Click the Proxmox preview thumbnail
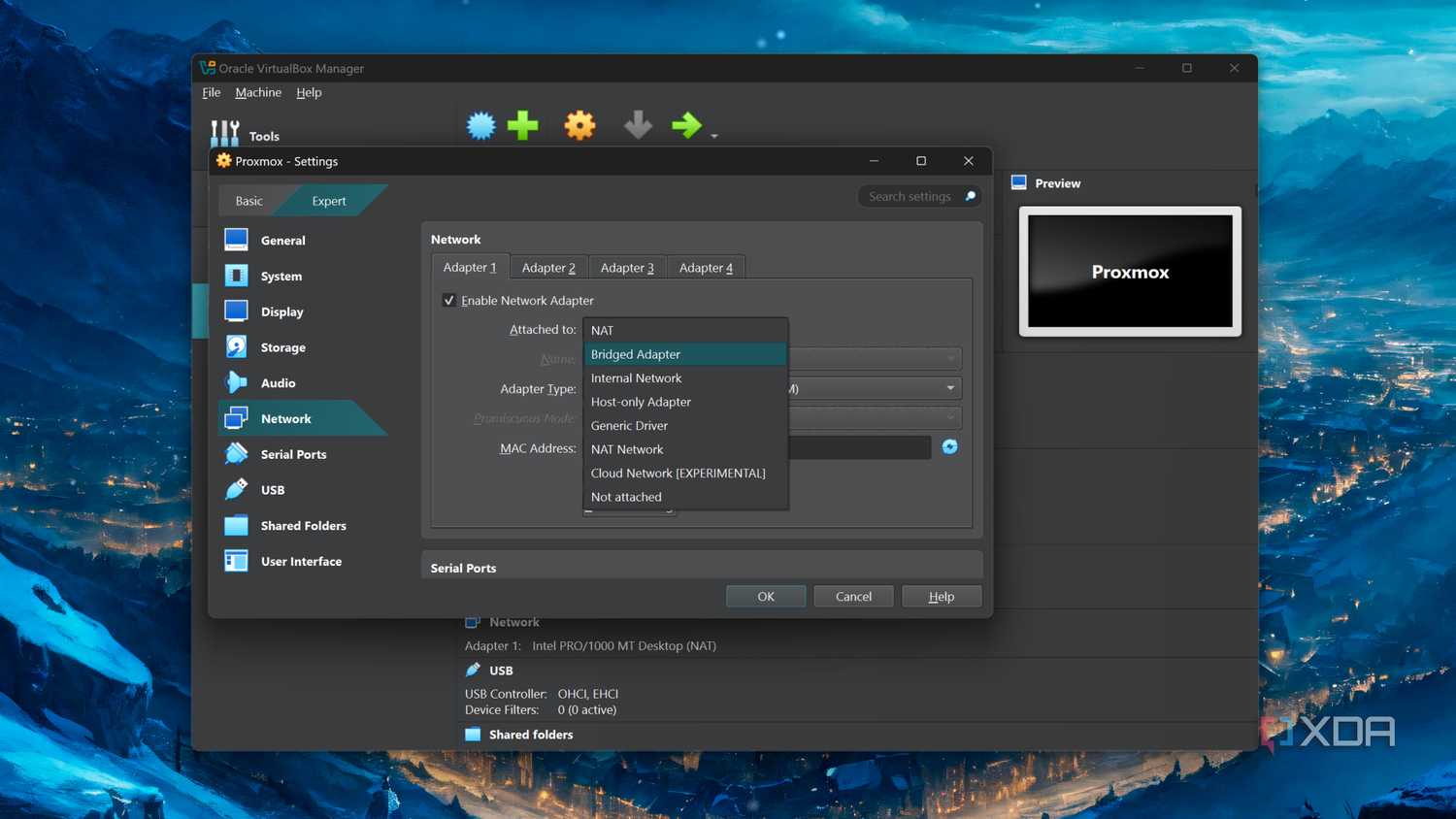This screenshot has height=819, width=1456. pyautogui.click(x=1130, y=272)
